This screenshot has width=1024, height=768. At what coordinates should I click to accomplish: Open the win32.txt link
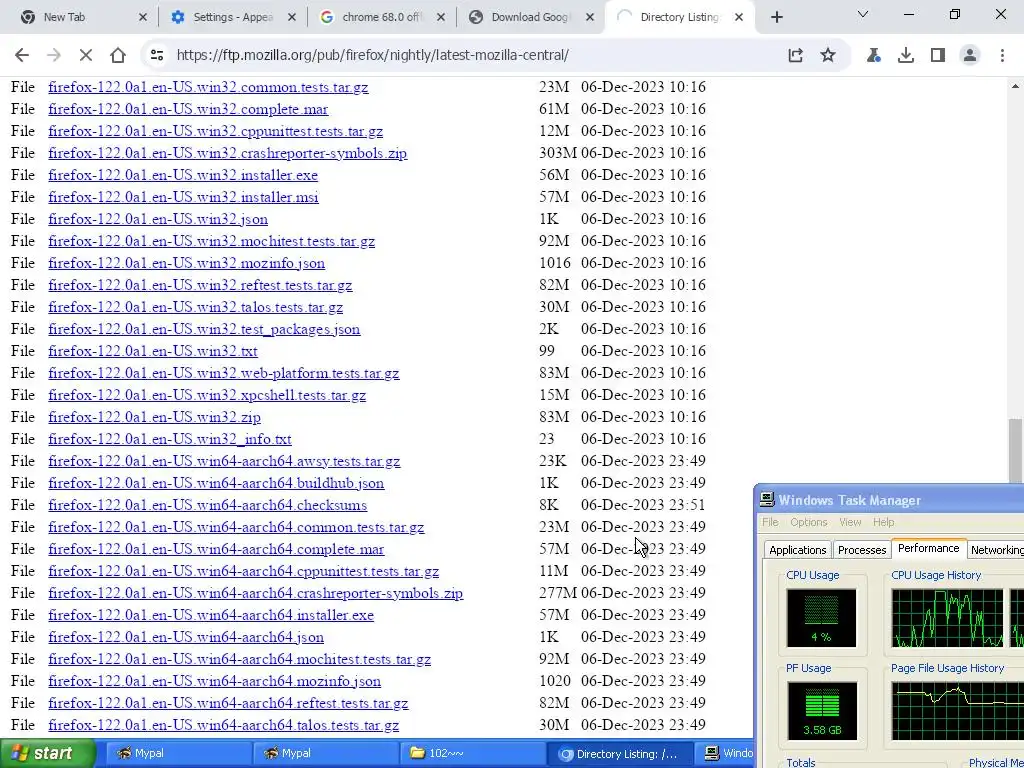(x=153, y=351)
